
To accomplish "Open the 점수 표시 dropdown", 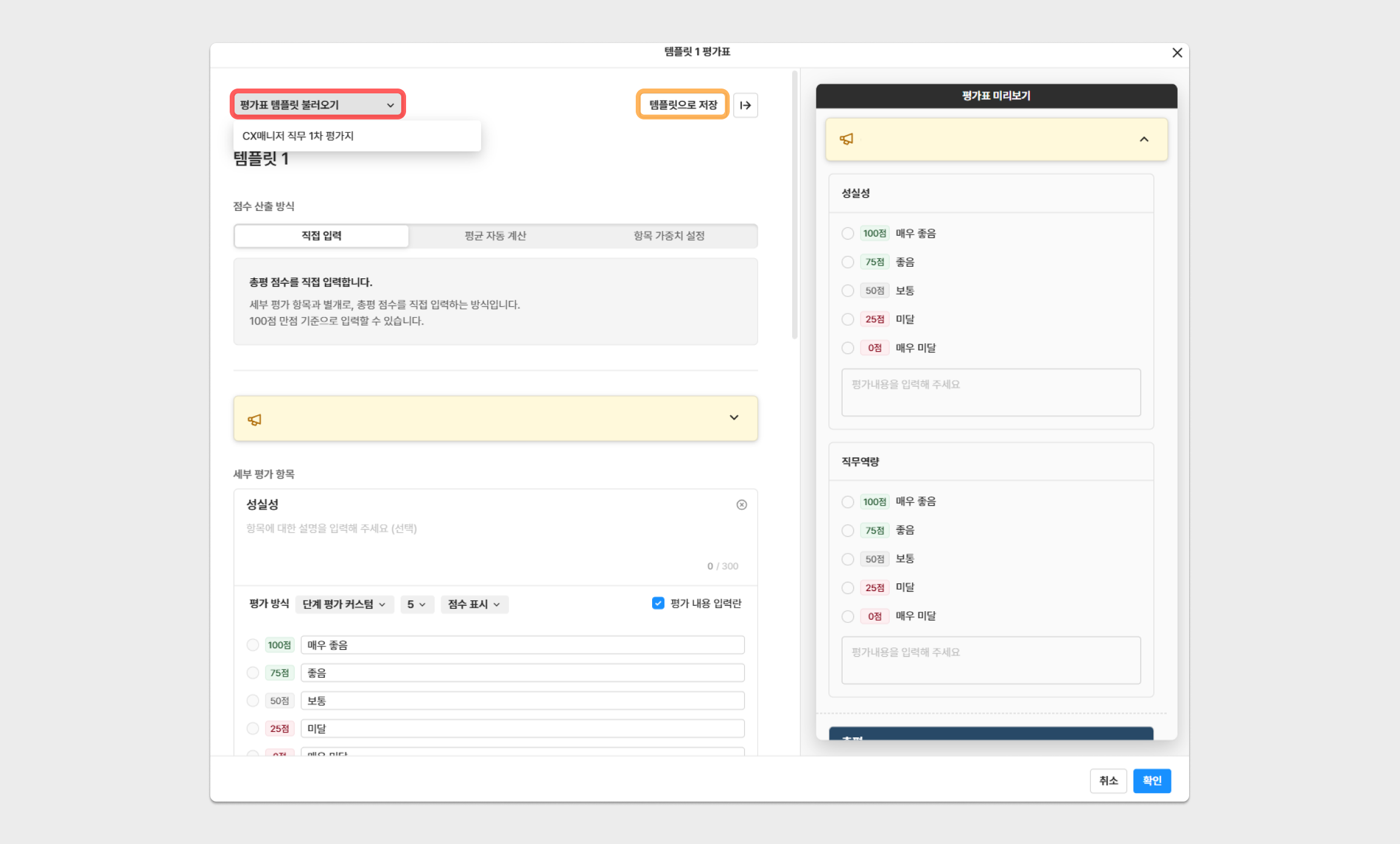I will pos(474,604).
